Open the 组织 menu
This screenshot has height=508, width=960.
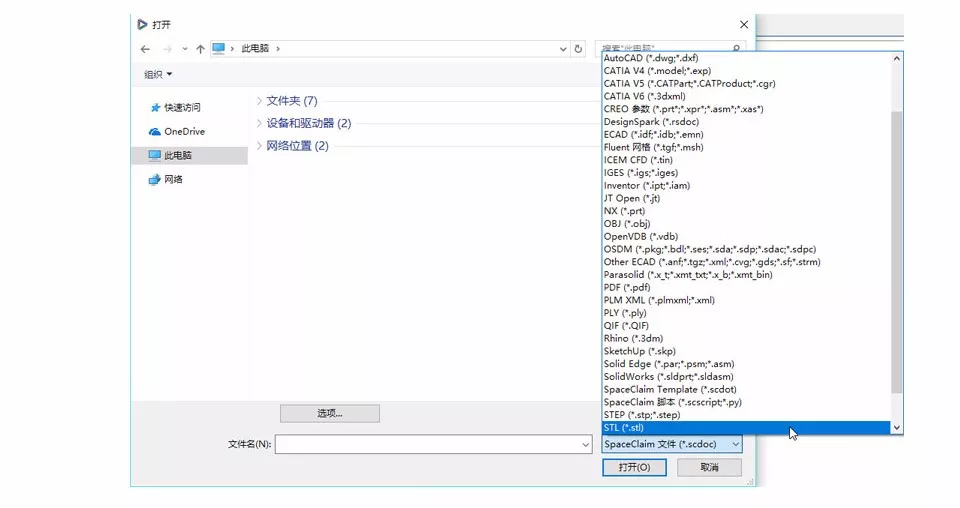tap(158, 75)
